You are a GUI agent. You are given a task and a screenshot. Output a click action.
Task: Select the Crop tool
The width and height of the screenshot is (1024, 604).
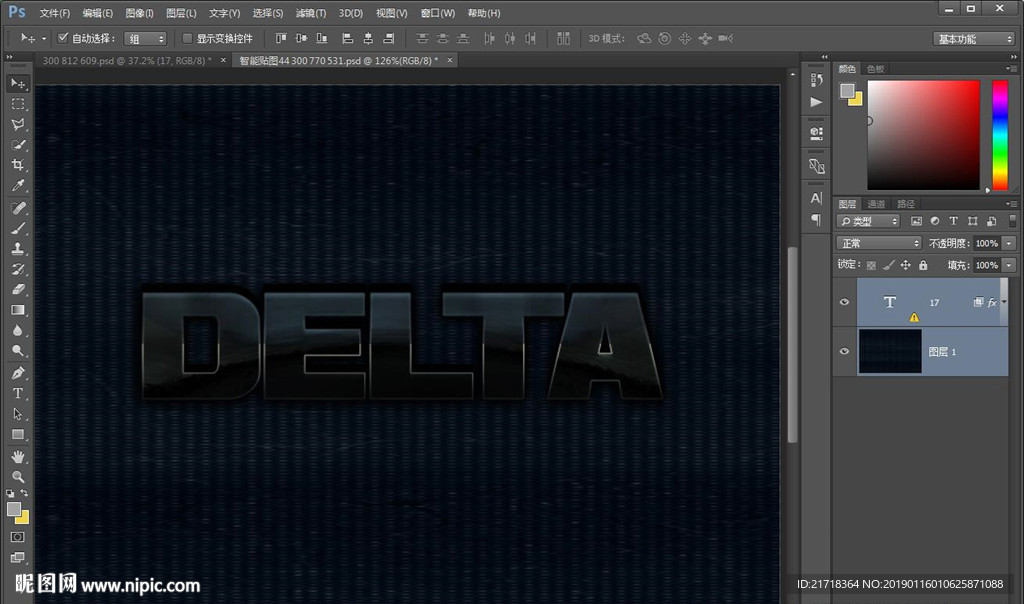point(18,165)
